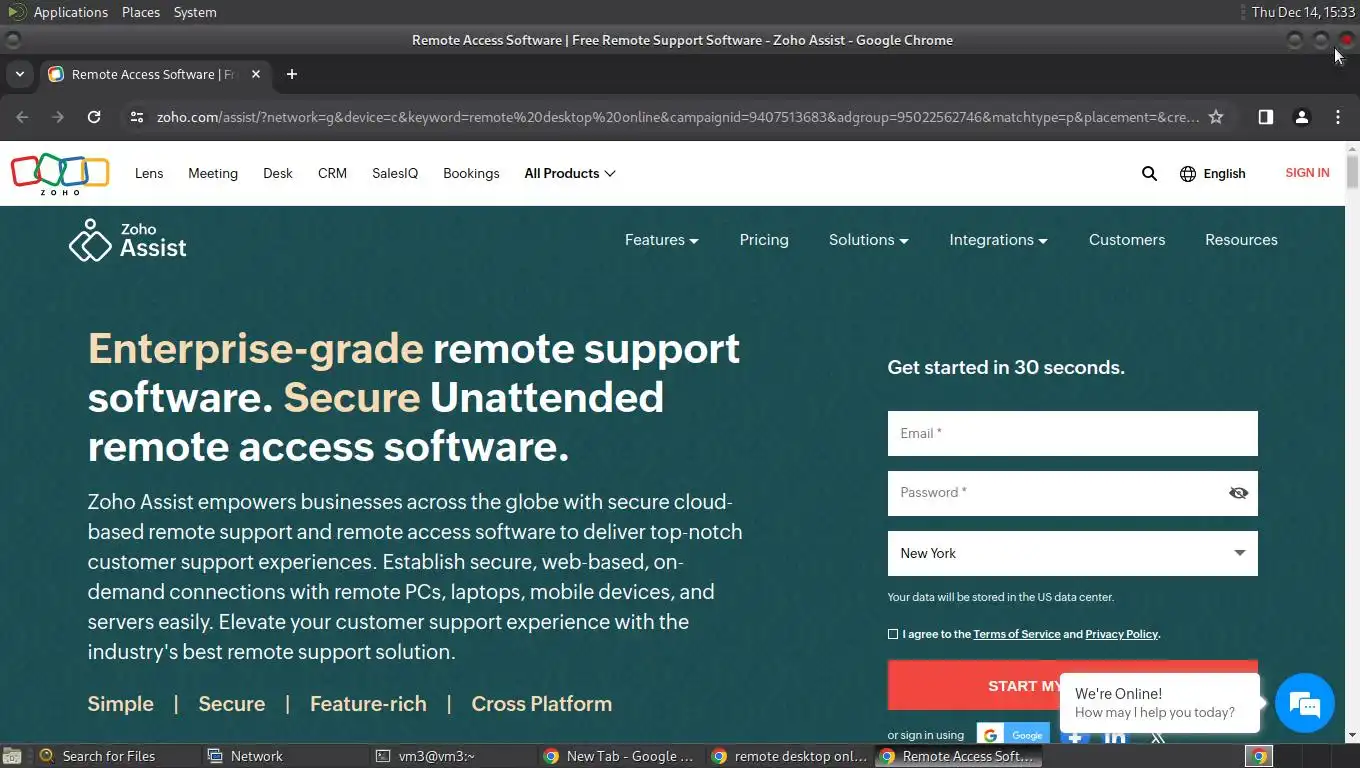Open the Zoho Assist logo link
This screenshot has height=768, width=1360.
[x=127, y=240]
